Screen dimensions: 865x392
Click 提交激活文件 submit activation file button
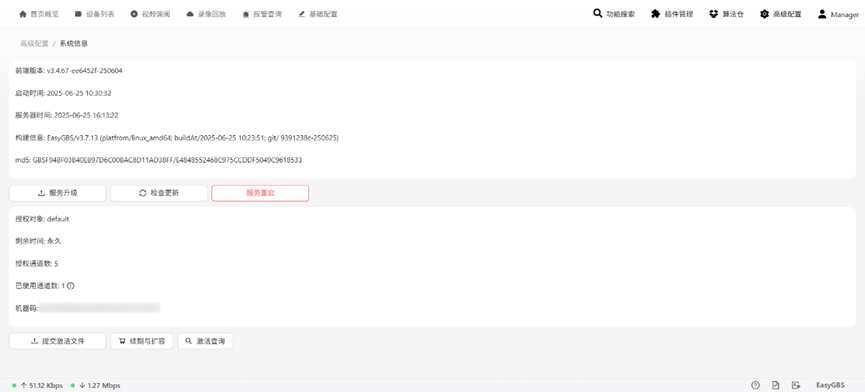click(57, 341)
